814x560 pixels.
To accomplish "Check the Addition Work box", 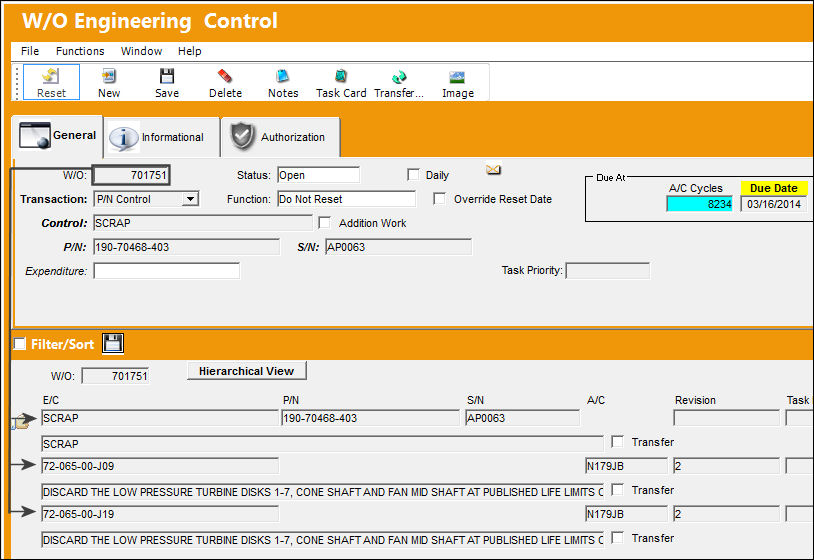I will pos(324,223).
